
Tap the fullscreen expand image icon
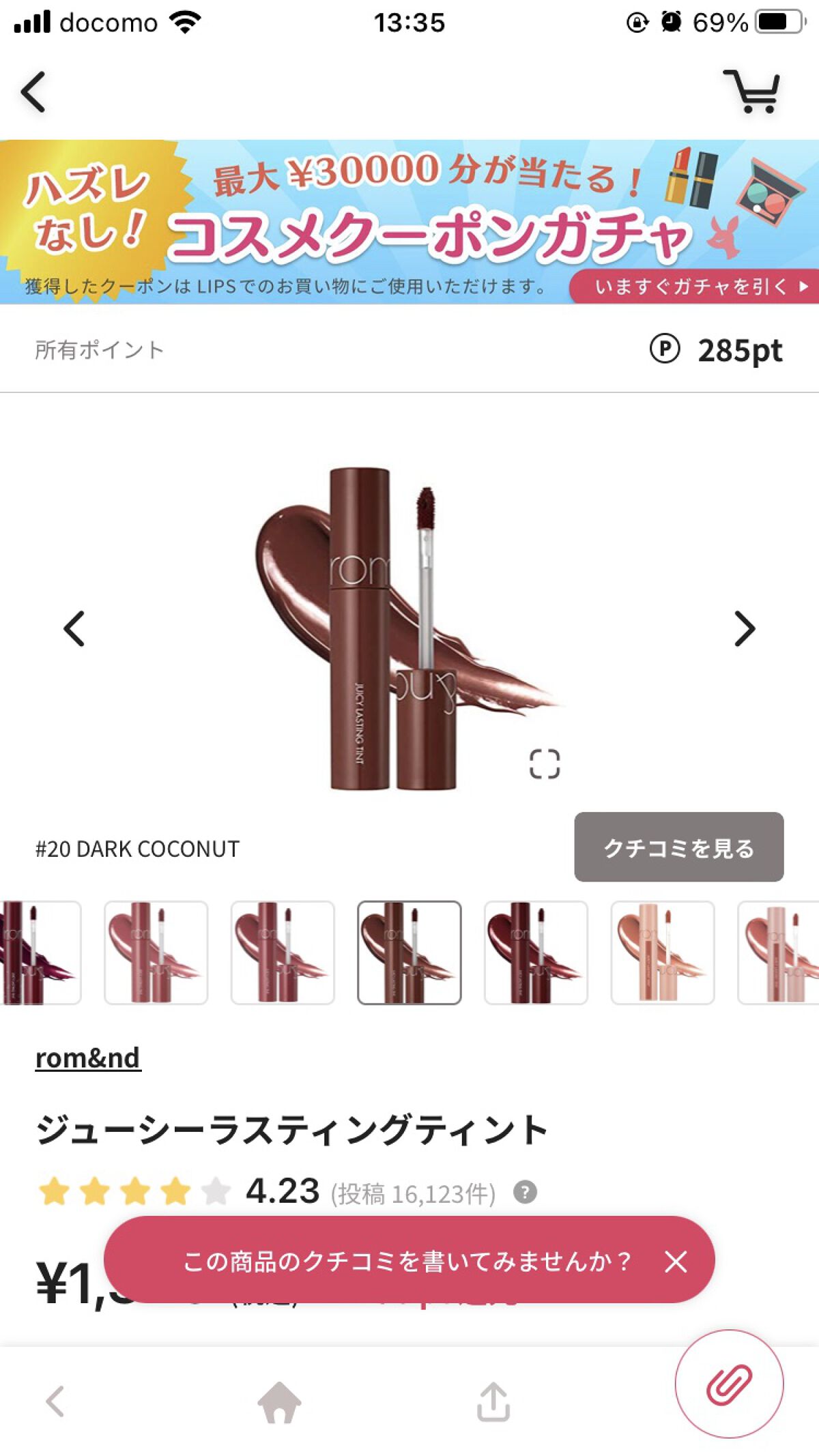pos(544,763)
